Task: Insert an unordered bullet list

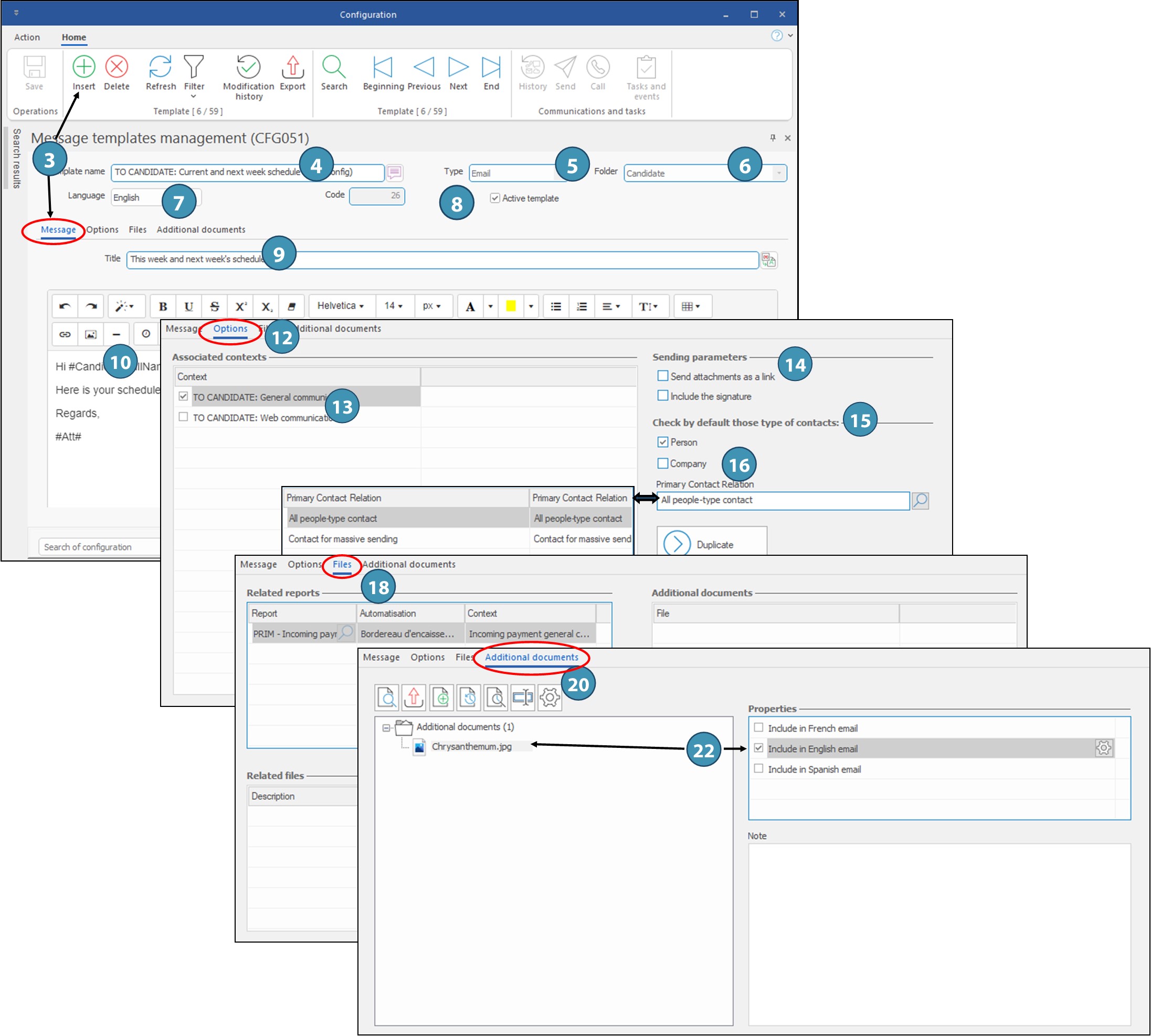Action: [556, 307]
